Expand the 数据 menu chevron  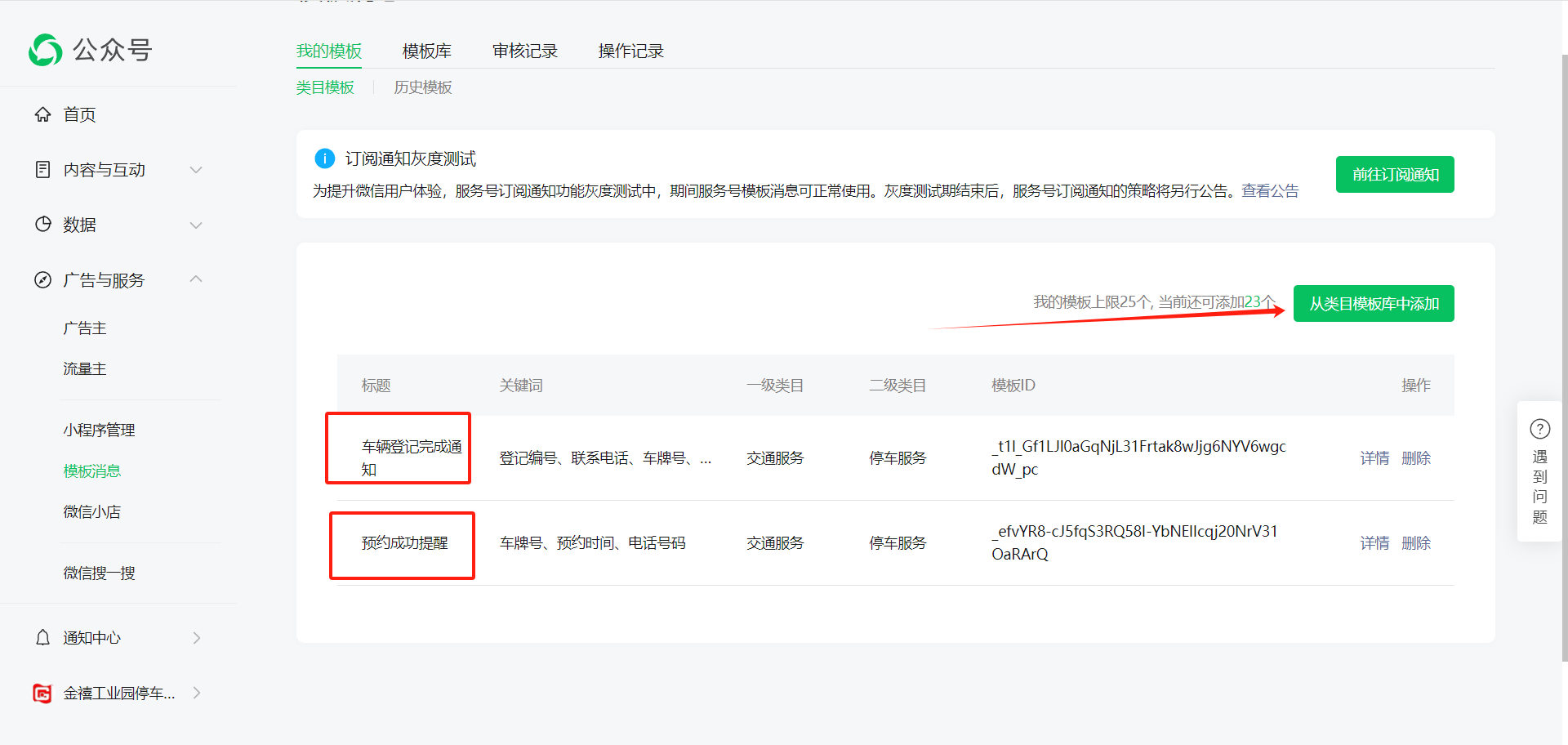(x=196, y=225)
